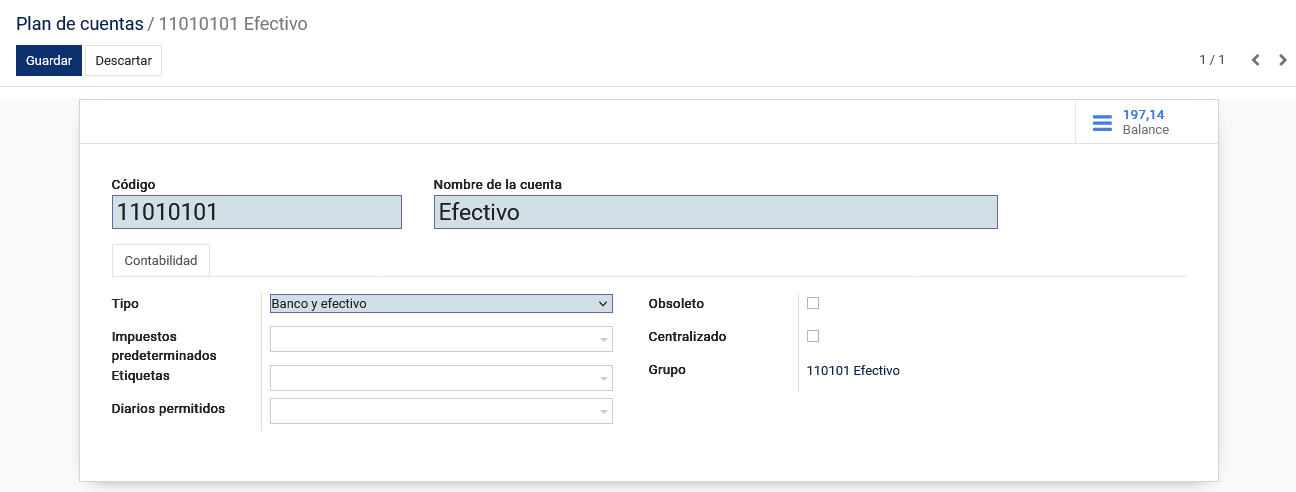
Task: Open the Tipo dropdown
Action: (x=441, y=303)
